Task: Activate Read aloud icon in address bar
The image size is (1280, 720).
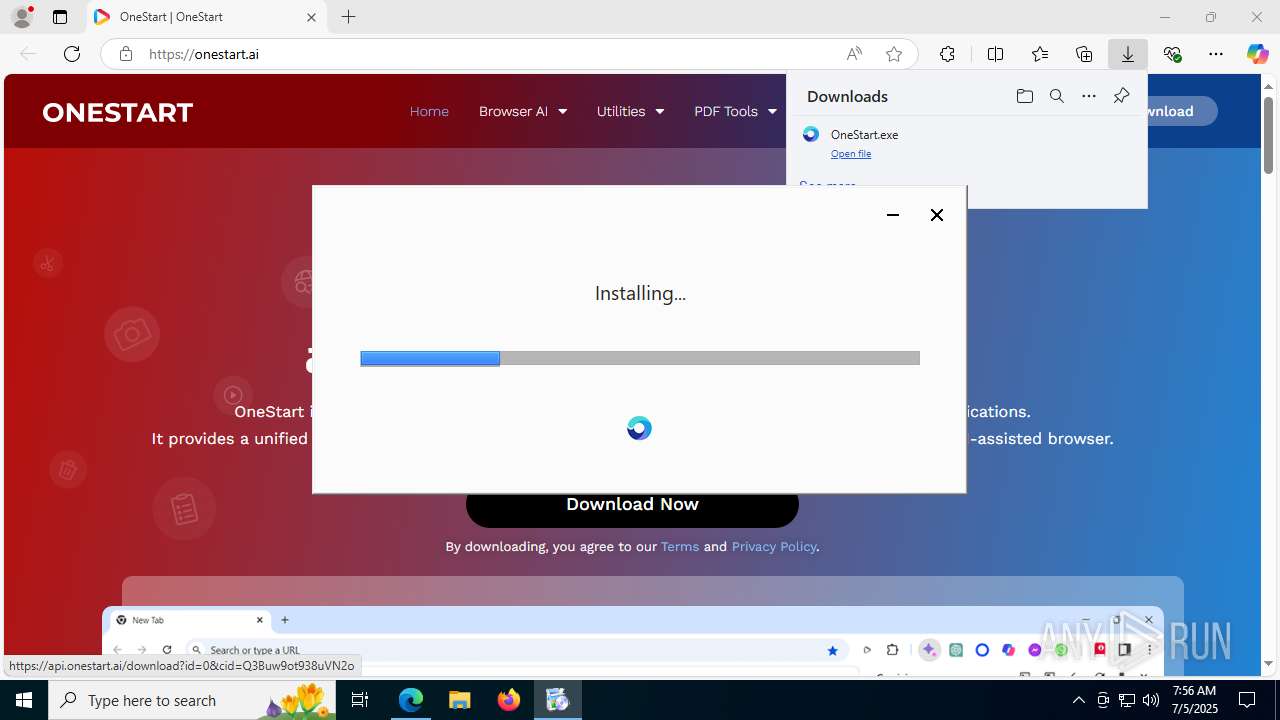Action: (854, 54)
